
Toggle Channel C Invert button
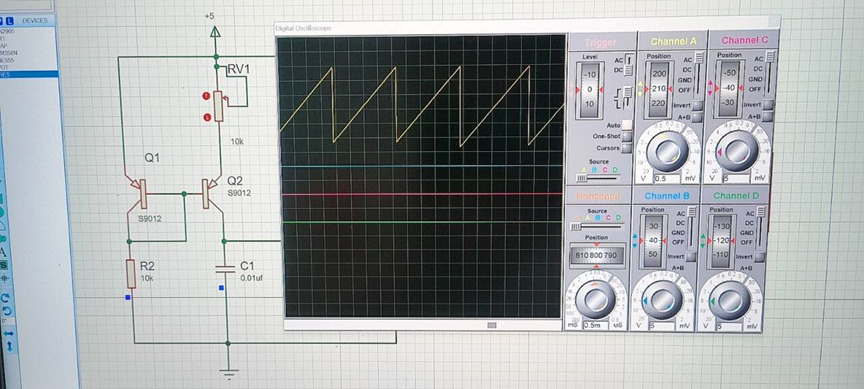coord(768,105)
